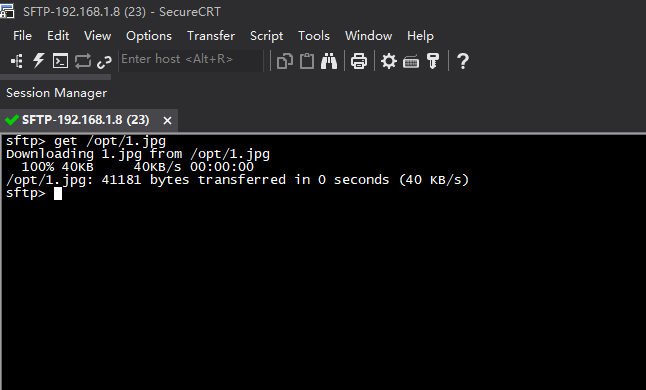Close the SFTP-192.168.1.8 (23) tab
The width and height of the screenshot is (646, 390).
167,120
